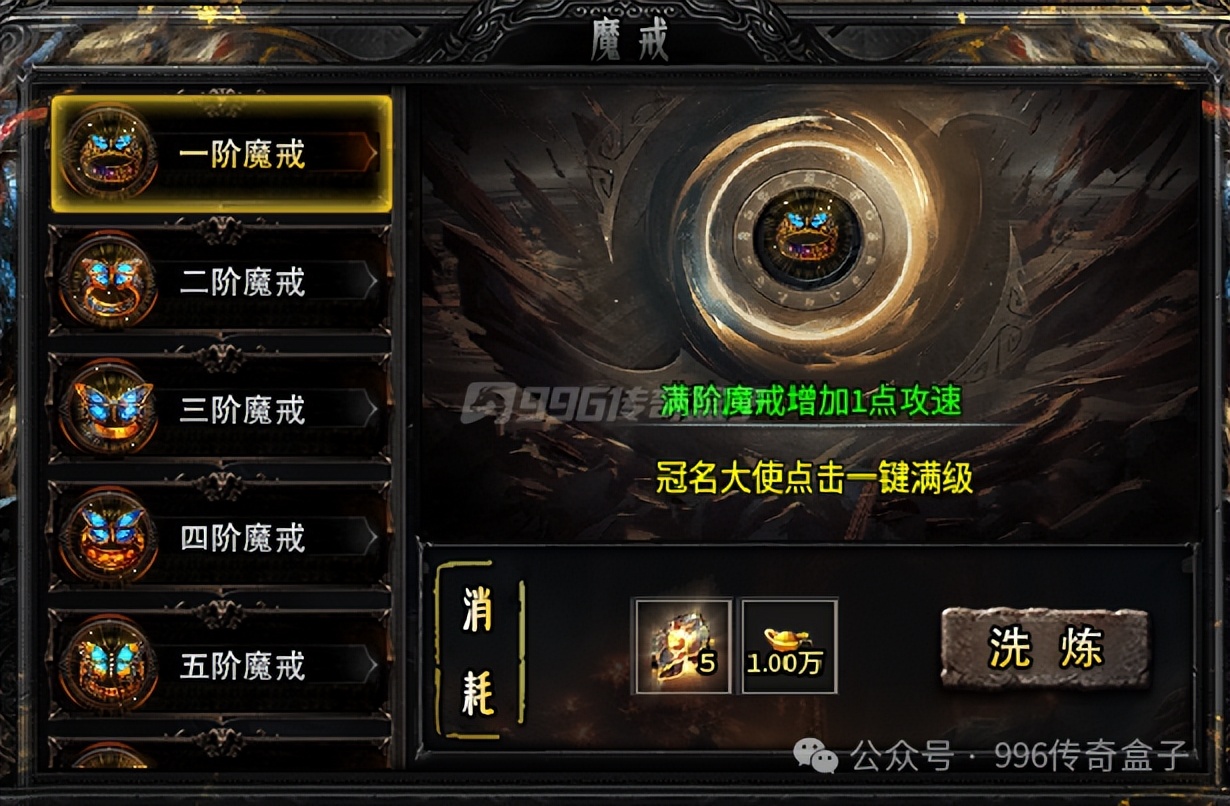Click 冠名大使点击一键满级 yellow text
This screenshot has height=806, width=1230.
click(x=814, y=478)
